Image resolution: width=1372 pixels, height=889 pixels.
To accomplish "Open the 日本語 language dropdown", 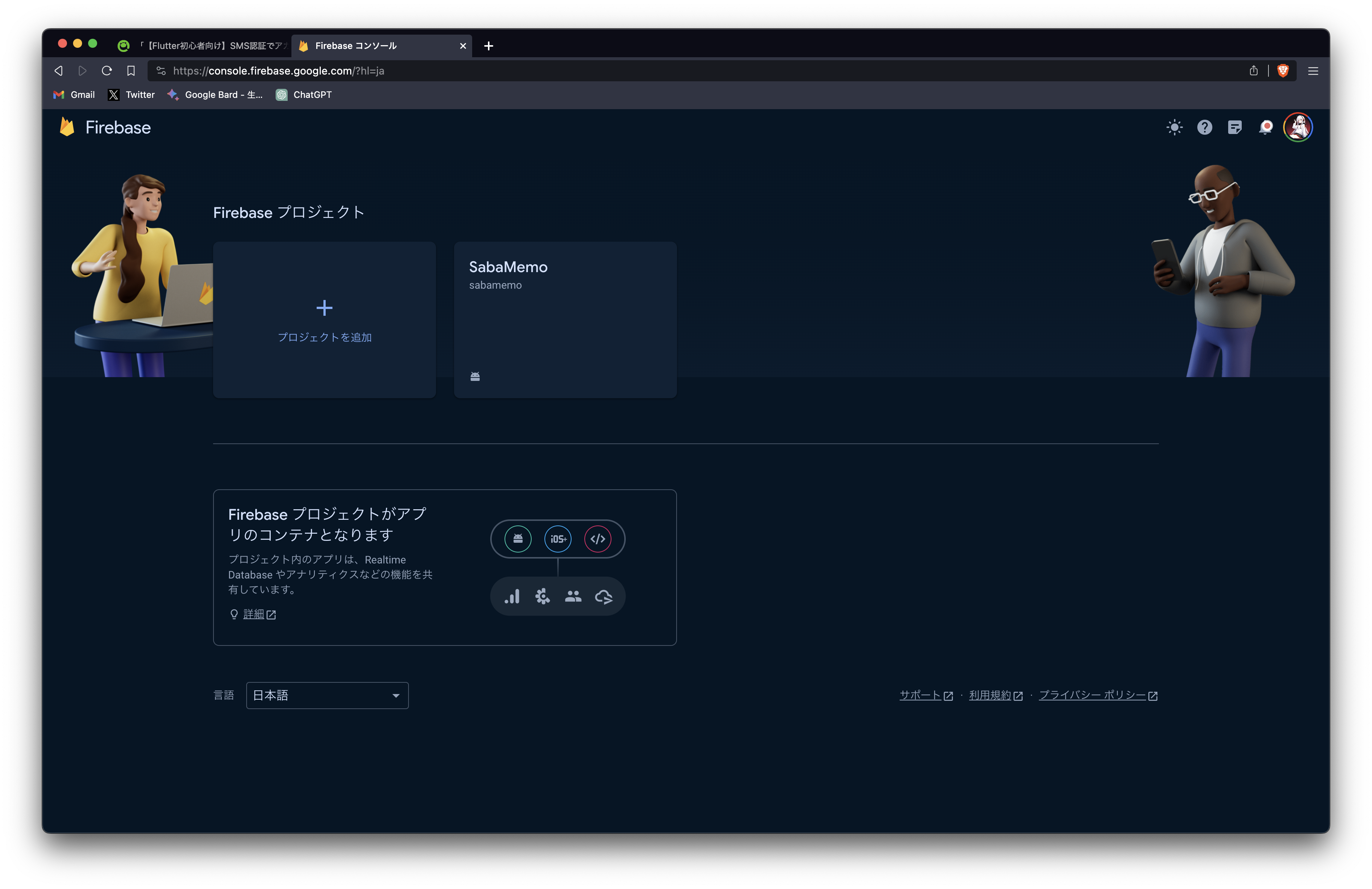I will (x=327, y=696).
